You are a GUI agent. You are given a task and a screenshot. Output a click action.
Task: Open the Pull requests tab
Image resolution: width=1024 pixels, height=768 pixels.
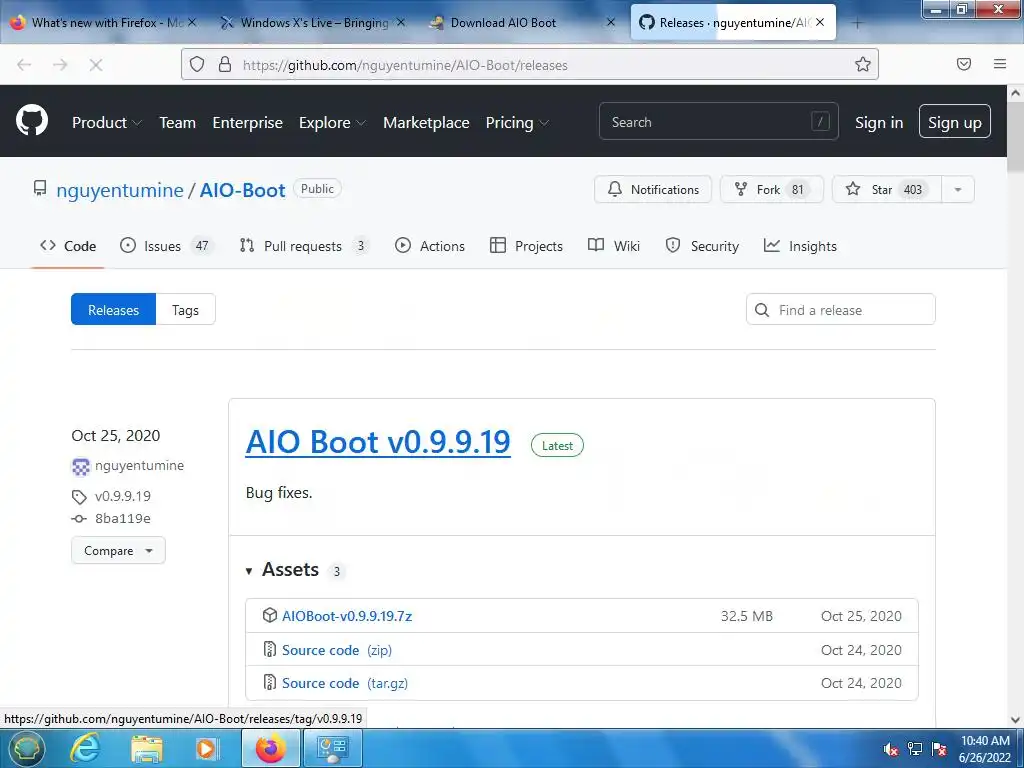pos(304,246)
